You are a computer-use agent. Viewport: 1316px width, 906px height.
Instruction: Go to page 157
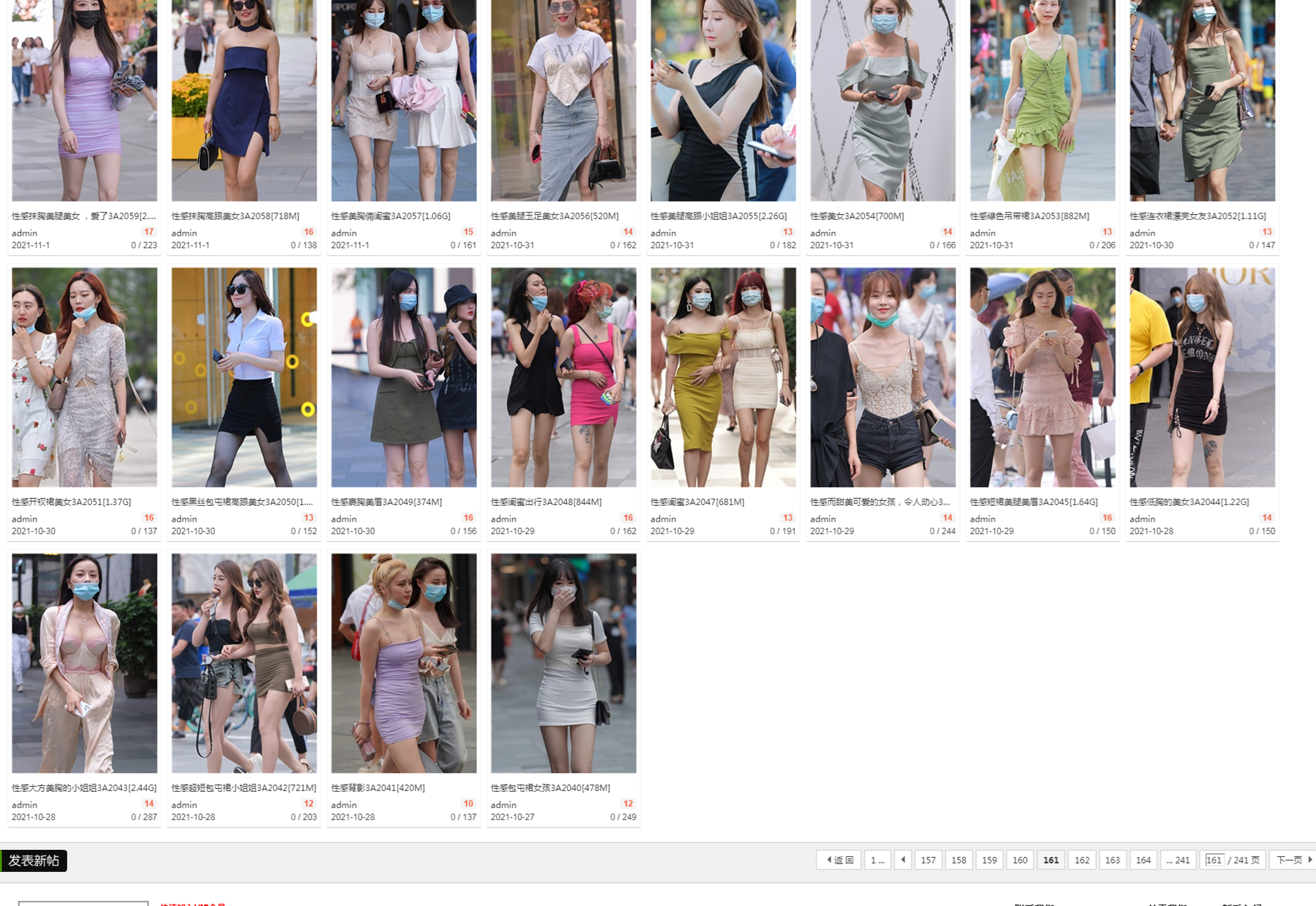pyautogui.click(x=928, y=860)
